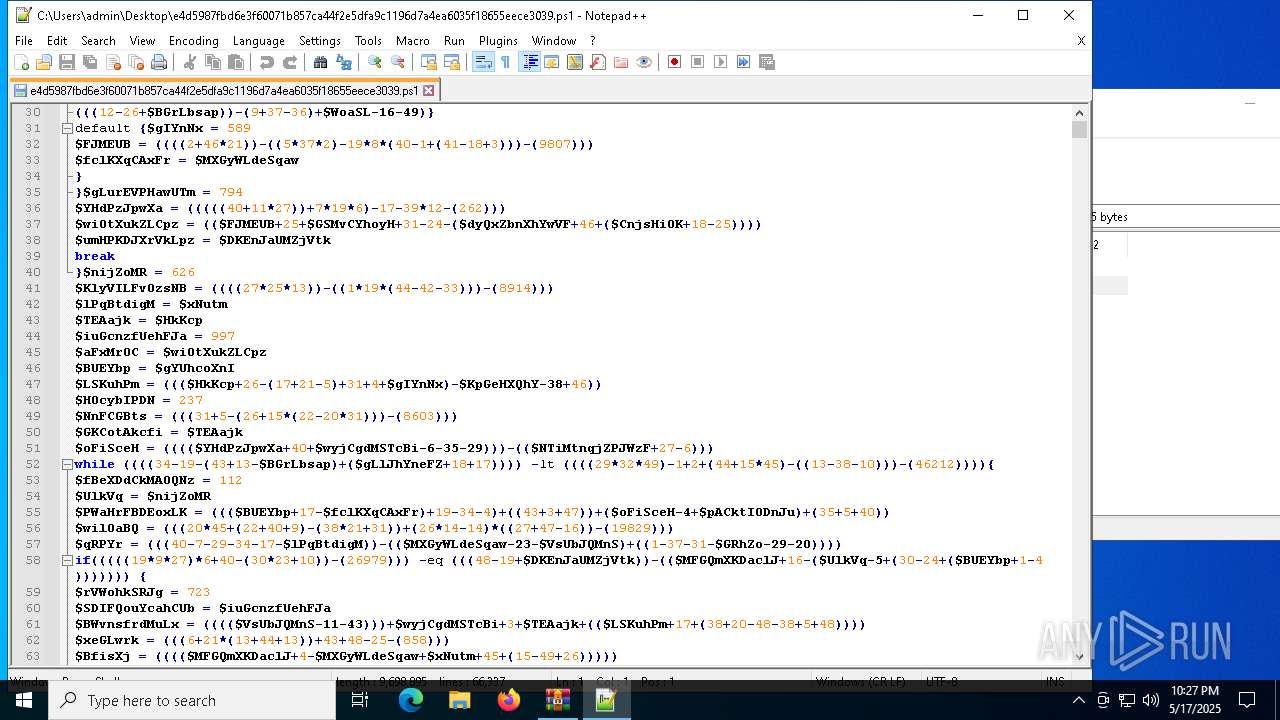
Task: Open the user defined language icon
Action: click(x=552, y=62)
